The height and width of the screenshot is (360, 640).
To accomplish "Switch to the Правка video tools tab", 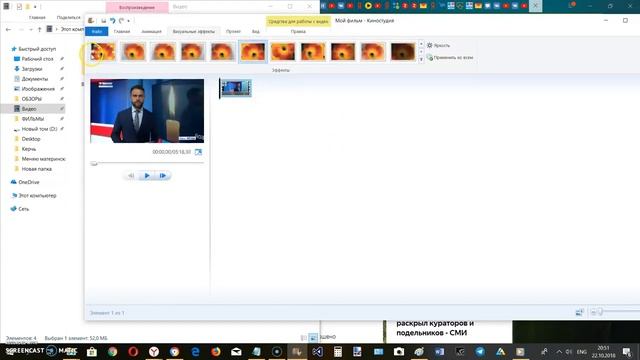I will pyautogui.click(x=298, y=31).
